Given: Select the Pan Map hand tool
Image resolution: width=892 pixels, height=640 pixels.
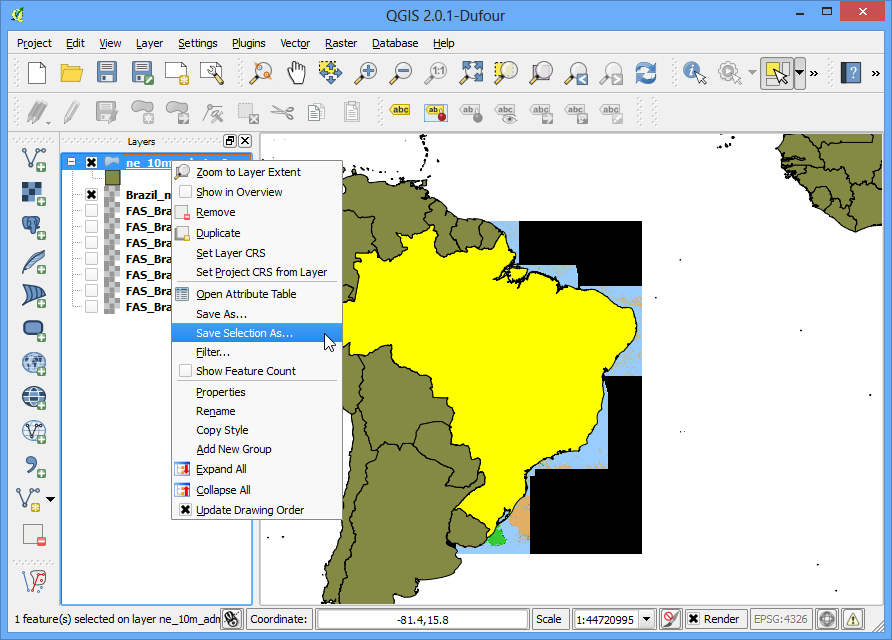Looking at the screenshot, I should click(296, 73).
